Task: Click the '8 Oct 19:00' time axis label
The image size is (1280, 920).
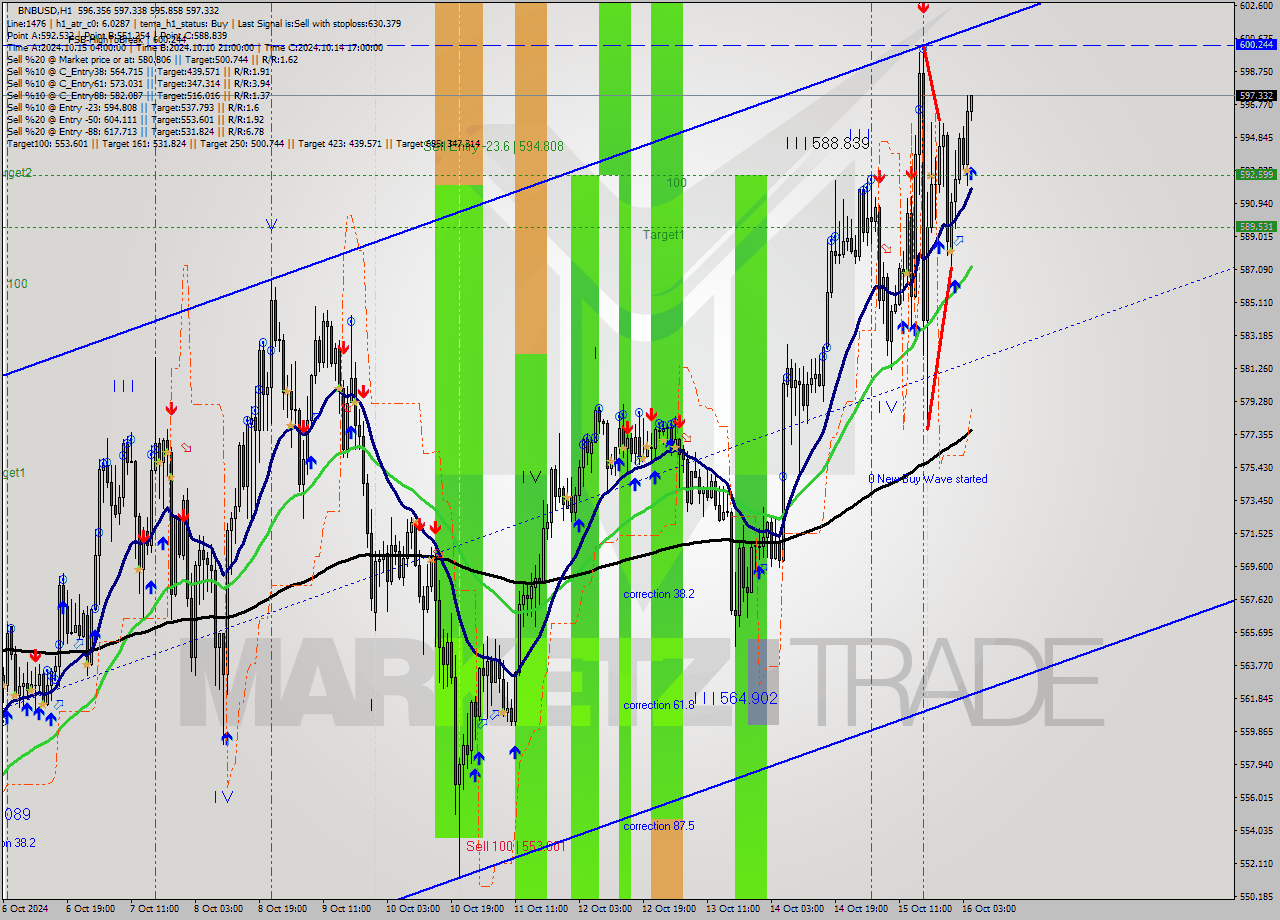Action: coord(282,909)
